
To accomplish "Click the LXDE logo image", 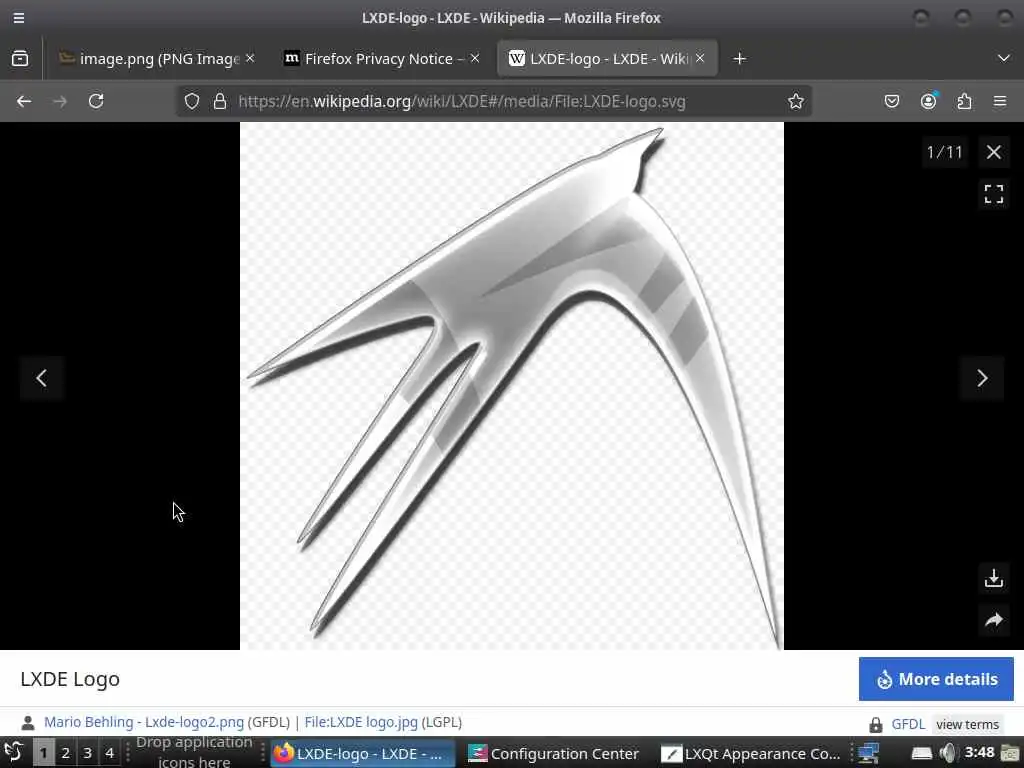I will pyautogui.click(x=512, y=386).
